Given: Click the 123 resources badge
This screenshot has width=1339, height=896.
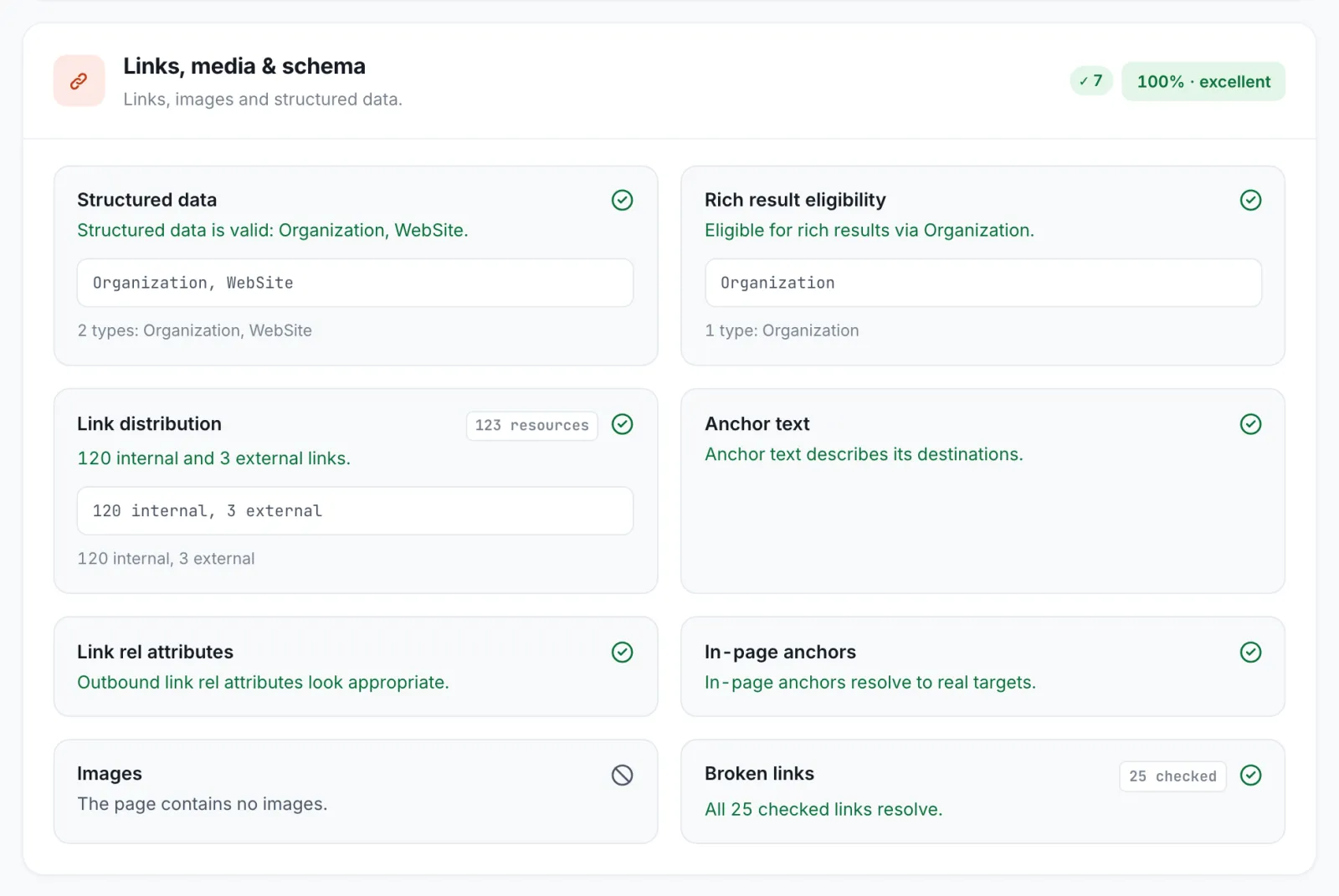Looking at the screenshot, I should (x=532, y=425).
